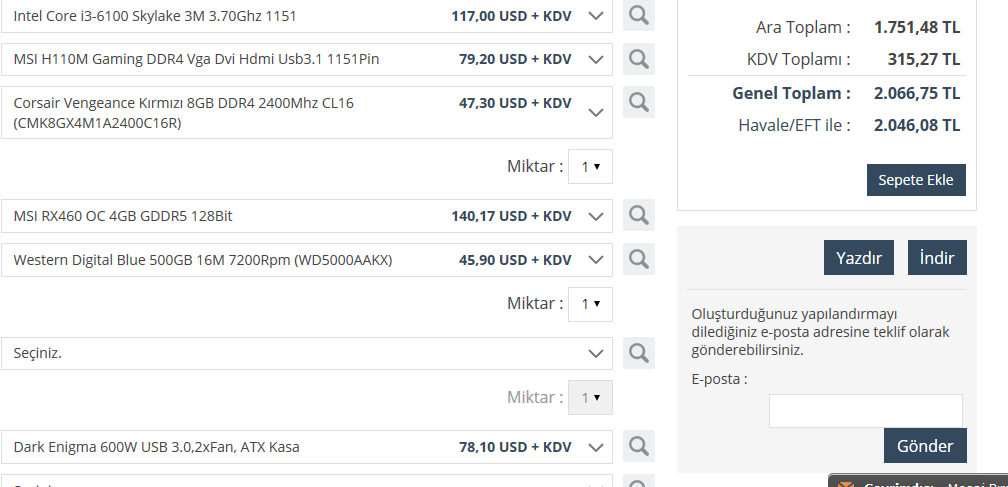Open search for Dark Enigma 600W case

639,446
